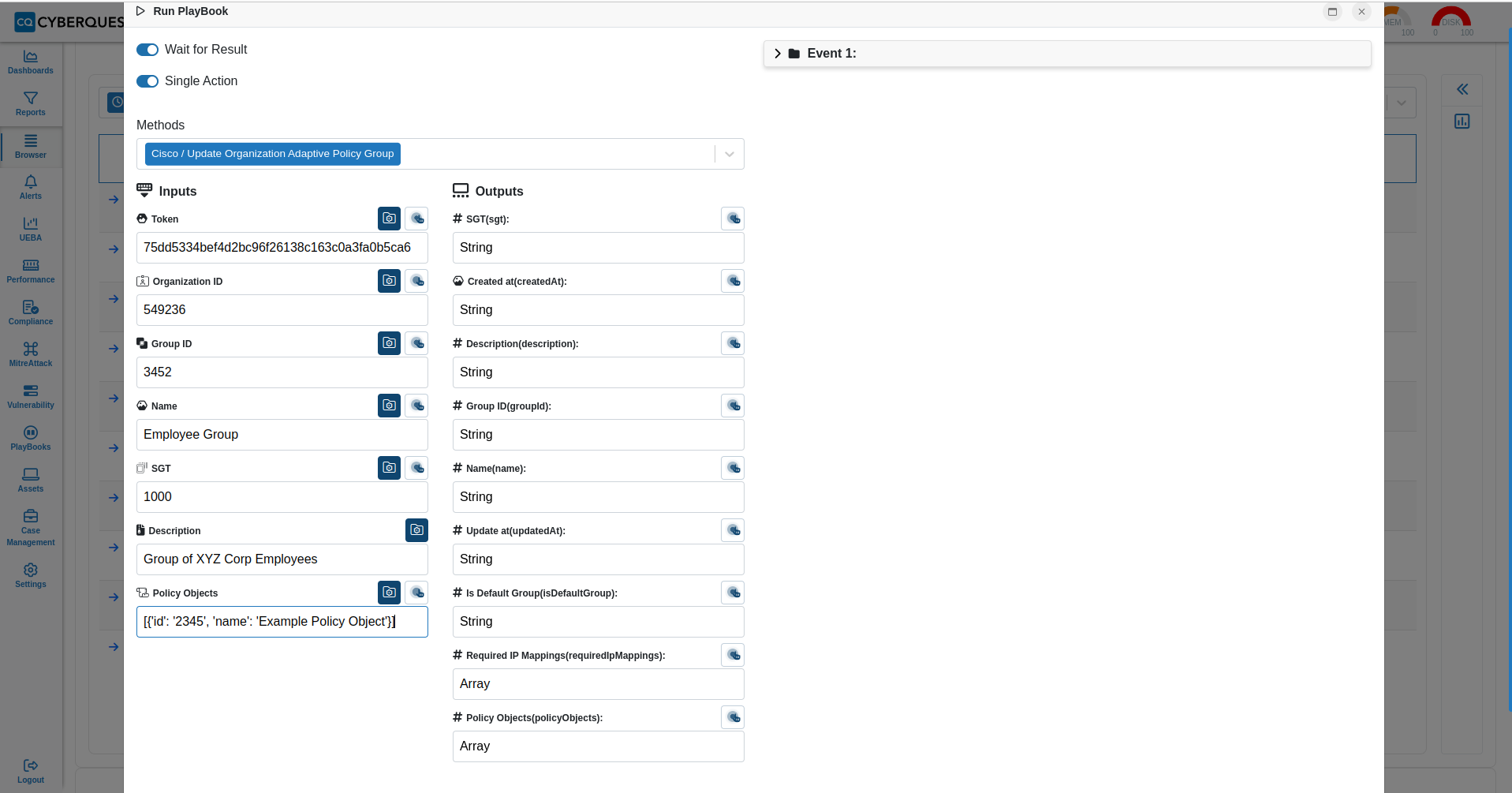Toggle the Wait for Result switch
The image size is (1512, 793).
[x=147, y=50]
